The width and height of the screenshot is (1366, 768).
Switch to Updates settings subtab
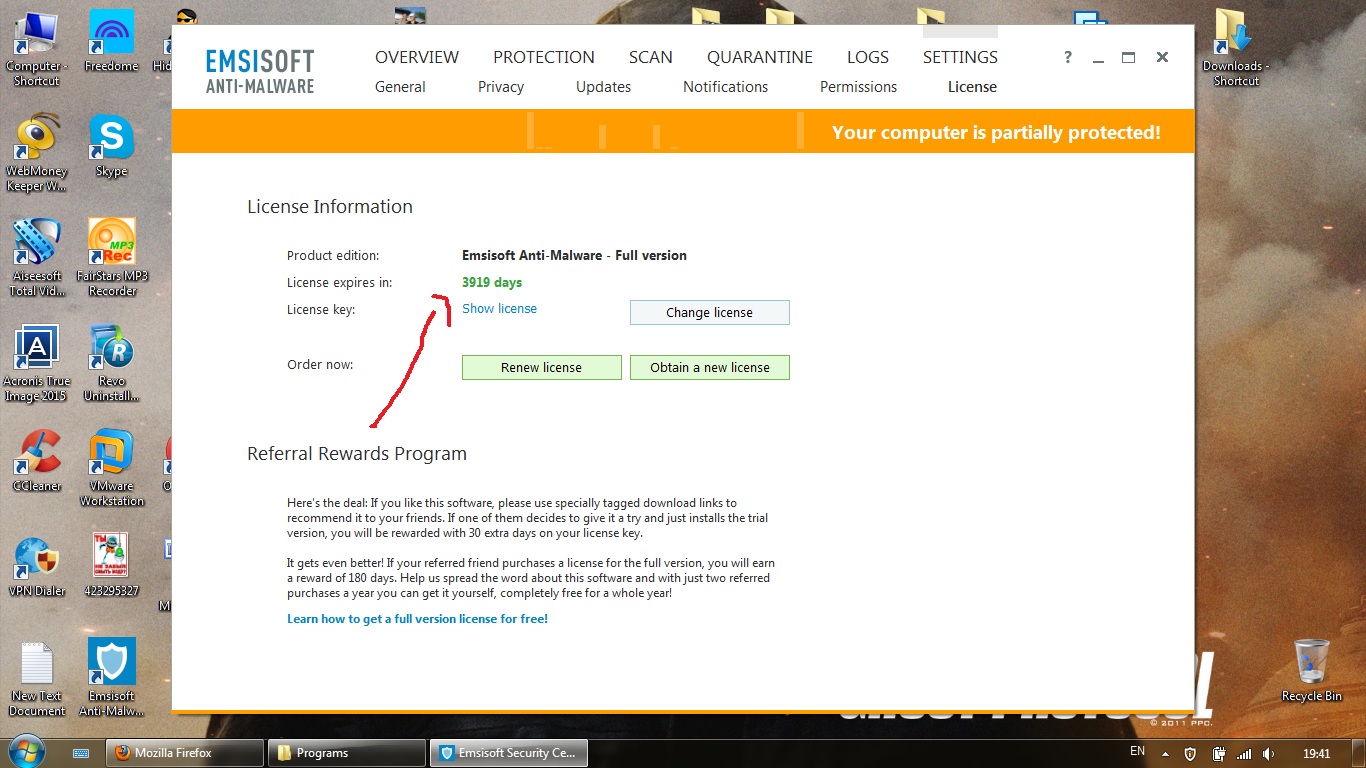(x=604, y=87)
